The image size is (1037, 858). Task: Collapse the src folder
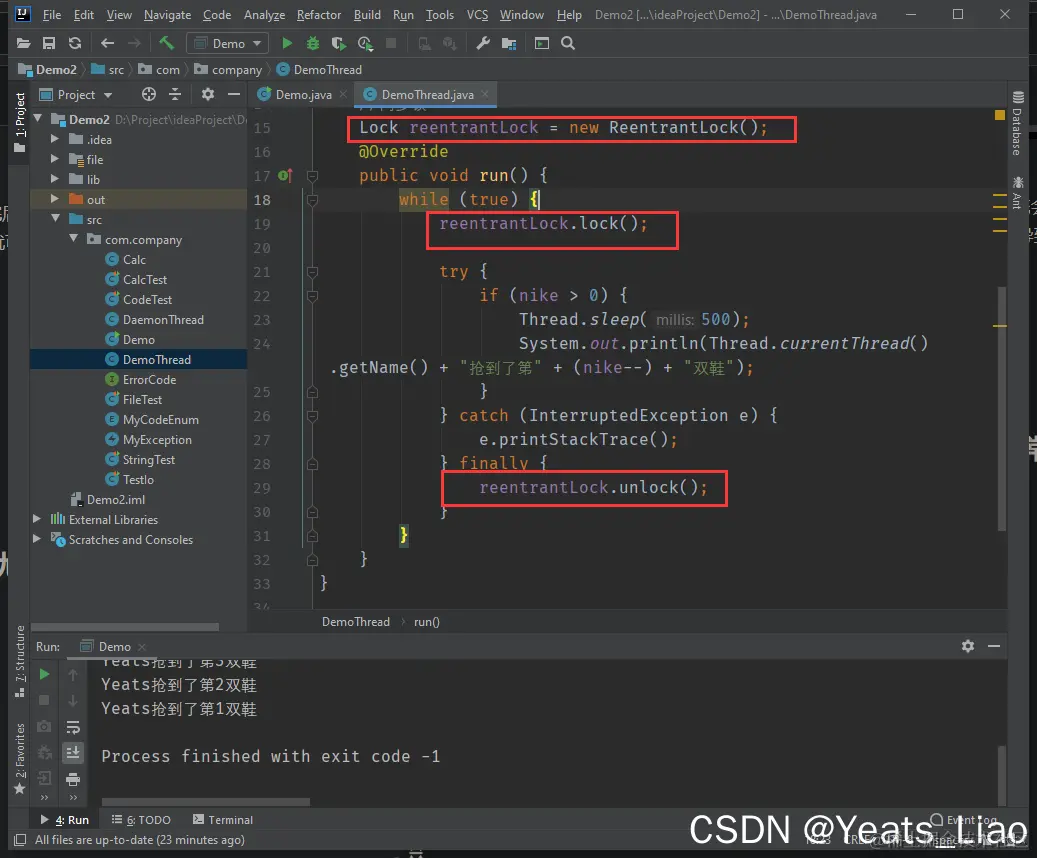(x=56, y=218)
